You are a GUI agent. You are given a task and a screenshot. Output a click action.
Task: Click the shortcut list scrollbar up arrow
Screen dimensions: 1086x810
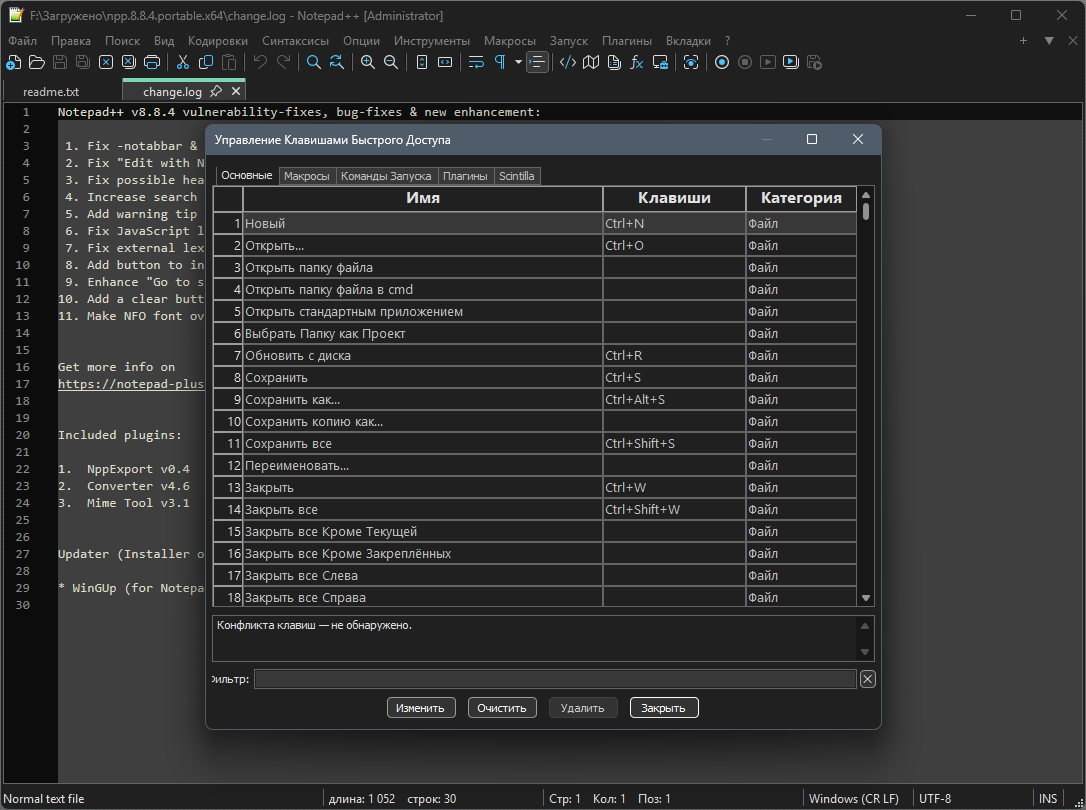pos(866,195)
